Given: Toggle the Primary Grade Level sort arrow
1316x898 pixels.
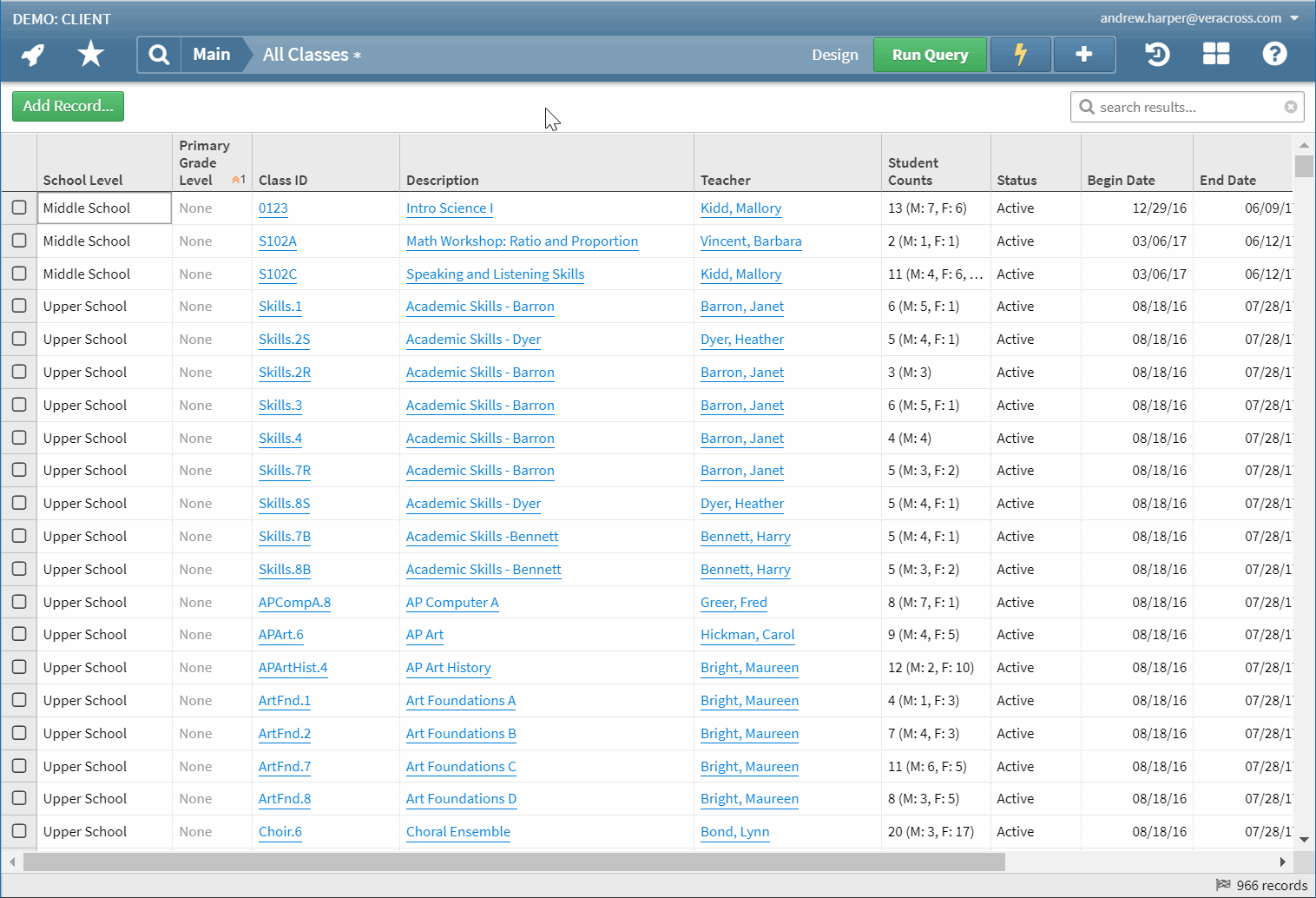Looking at the screenshot, I should coord(235,177).
